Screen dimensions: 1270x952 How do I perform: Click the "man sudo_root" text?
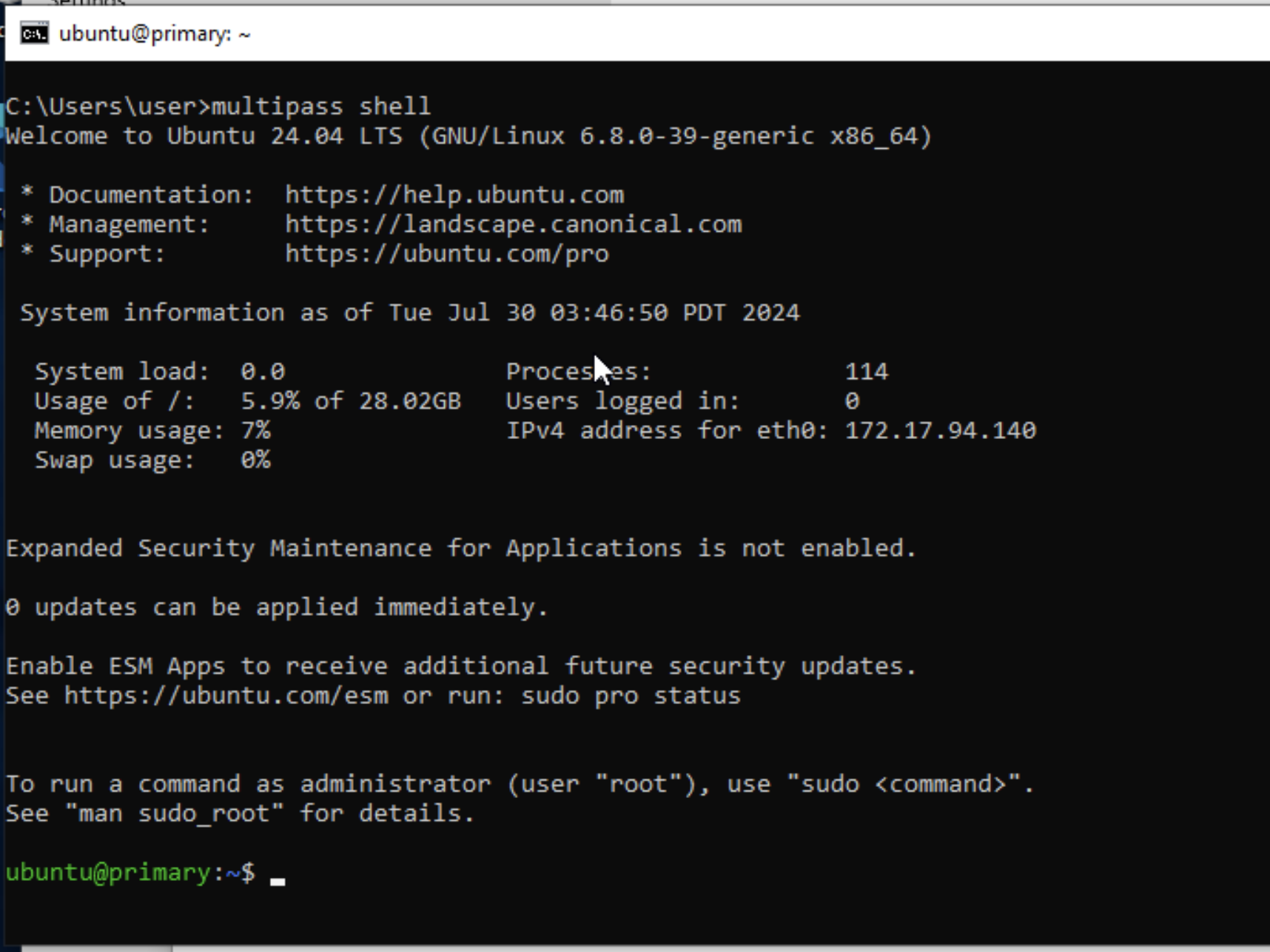[174, 814]
